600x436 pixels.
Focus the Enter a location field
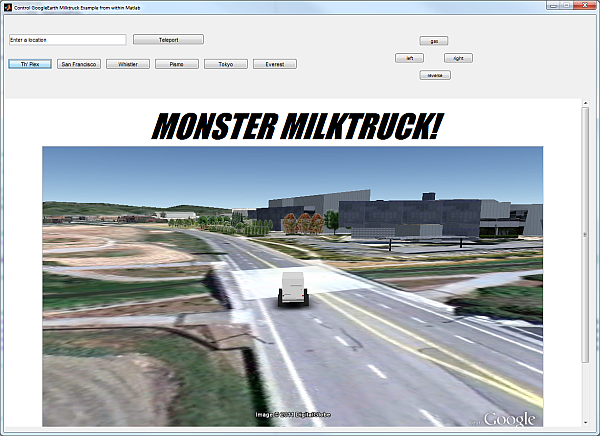pos(68,40)
